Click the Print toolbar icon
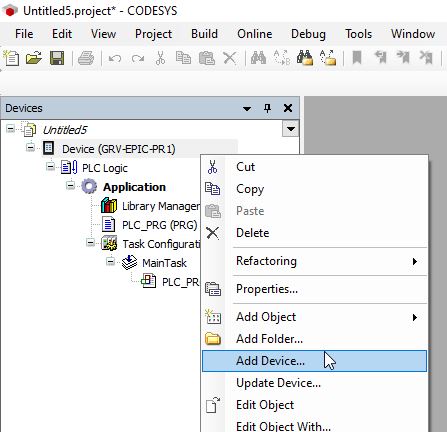 [86, 58]
